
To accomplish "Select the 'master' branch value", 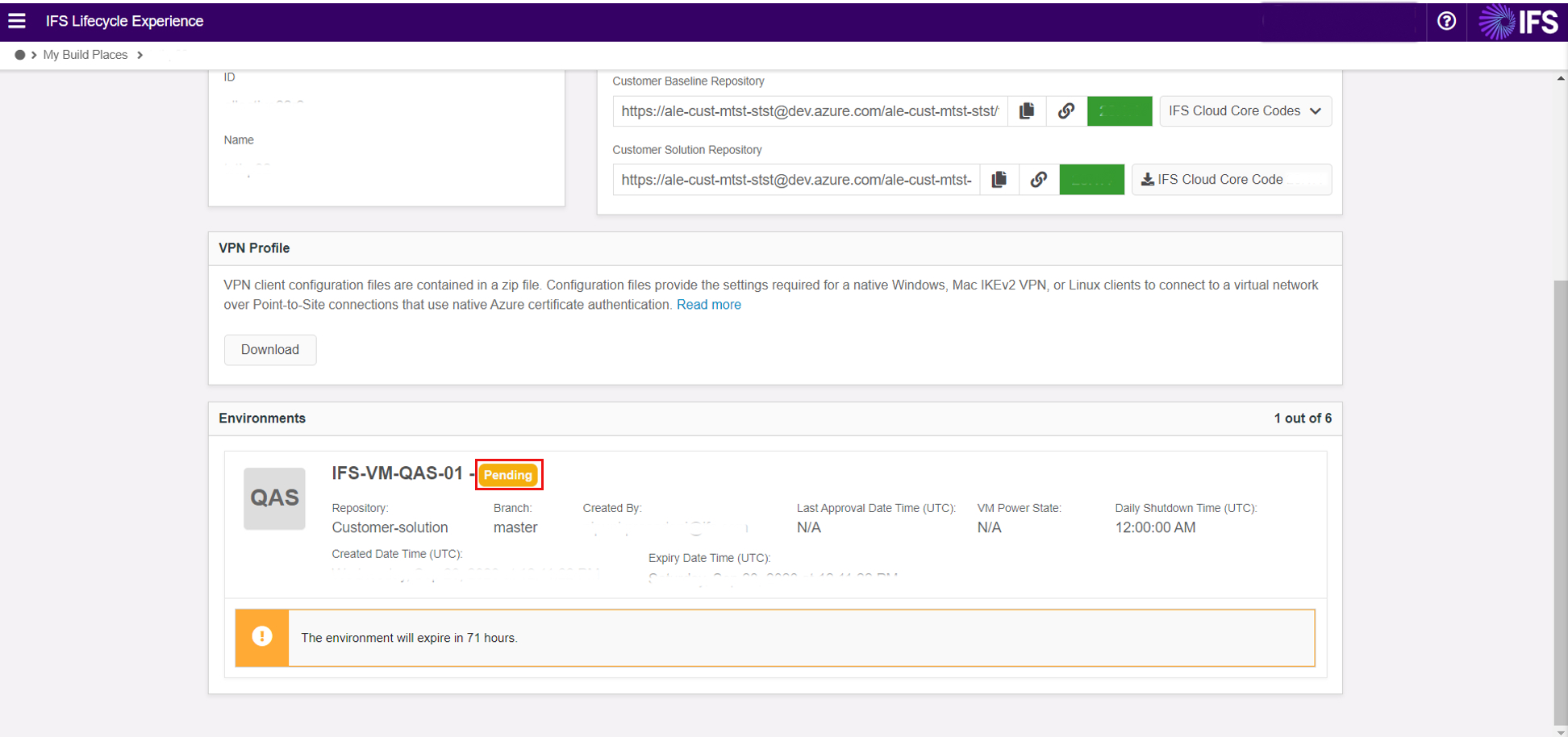I will coord(515,527).
